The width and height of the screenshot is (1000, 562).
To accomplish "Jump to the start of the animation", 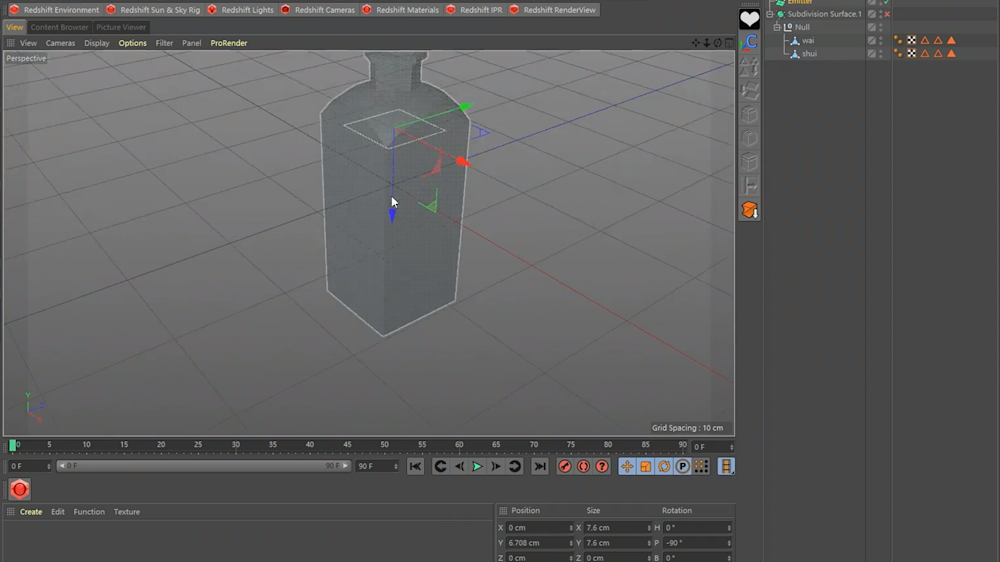I will (x=415, y=466).
